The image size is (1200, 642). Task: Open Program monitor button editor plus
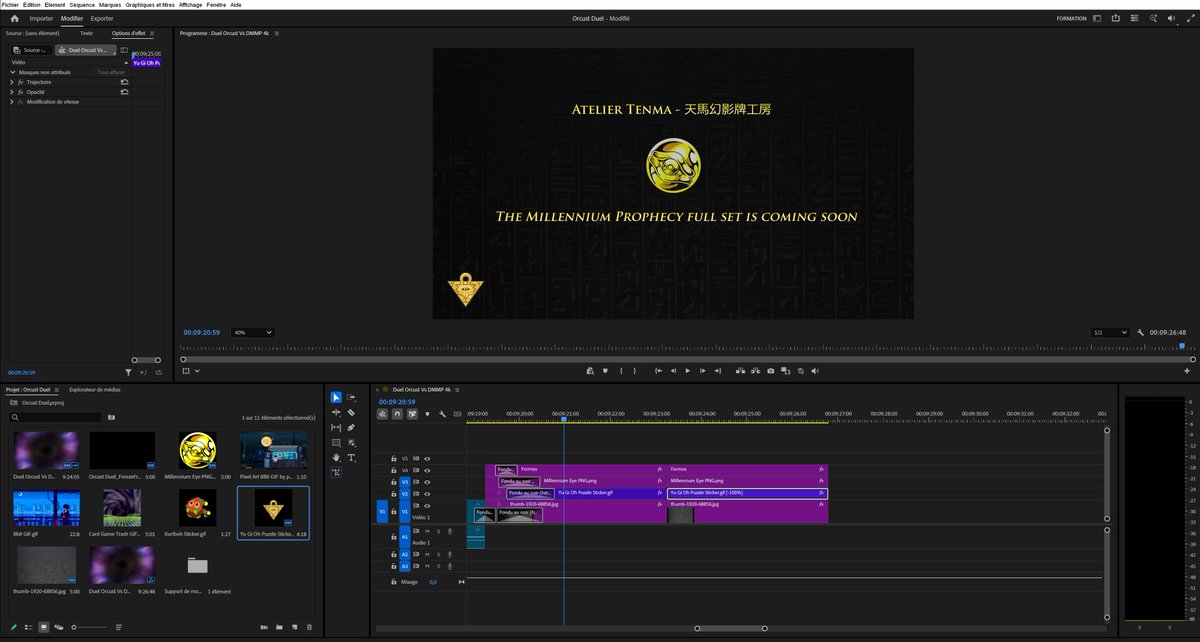click(x=1187, y=371)
